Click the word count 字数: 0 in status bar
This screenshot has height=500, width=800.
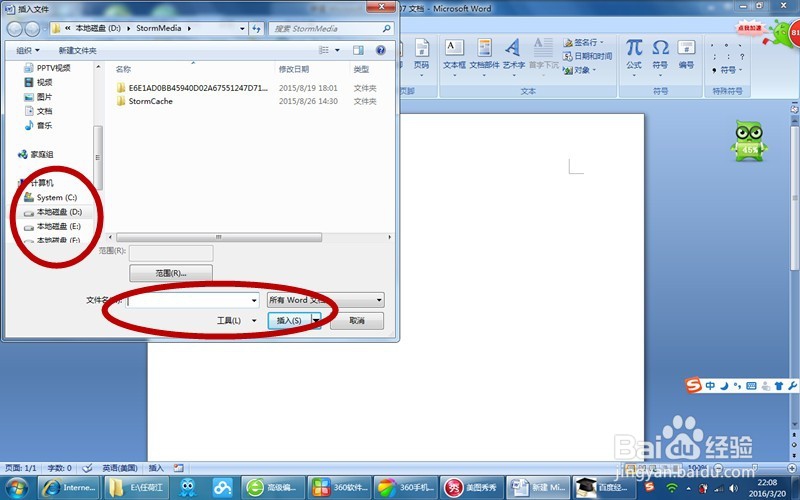pyautogui.click(x=59, y=468)
